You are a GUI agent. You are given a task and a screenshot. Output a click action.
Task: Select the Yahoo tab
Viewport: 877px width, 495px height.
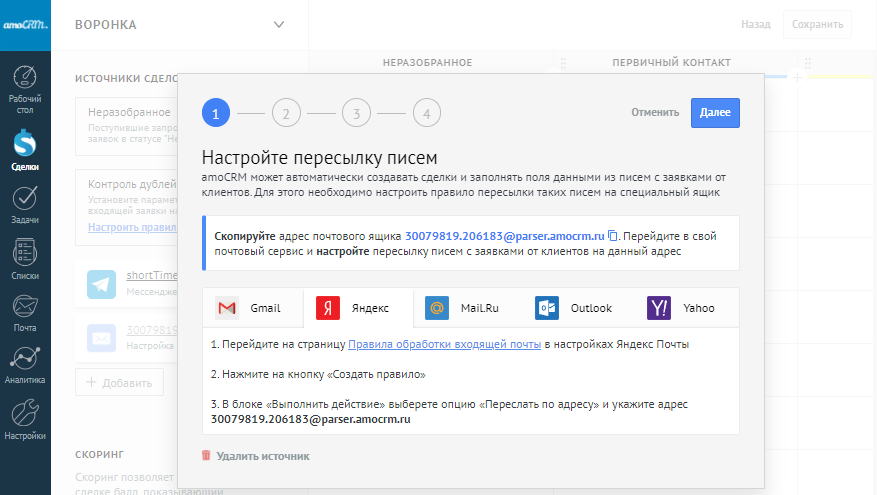[682, 308]
